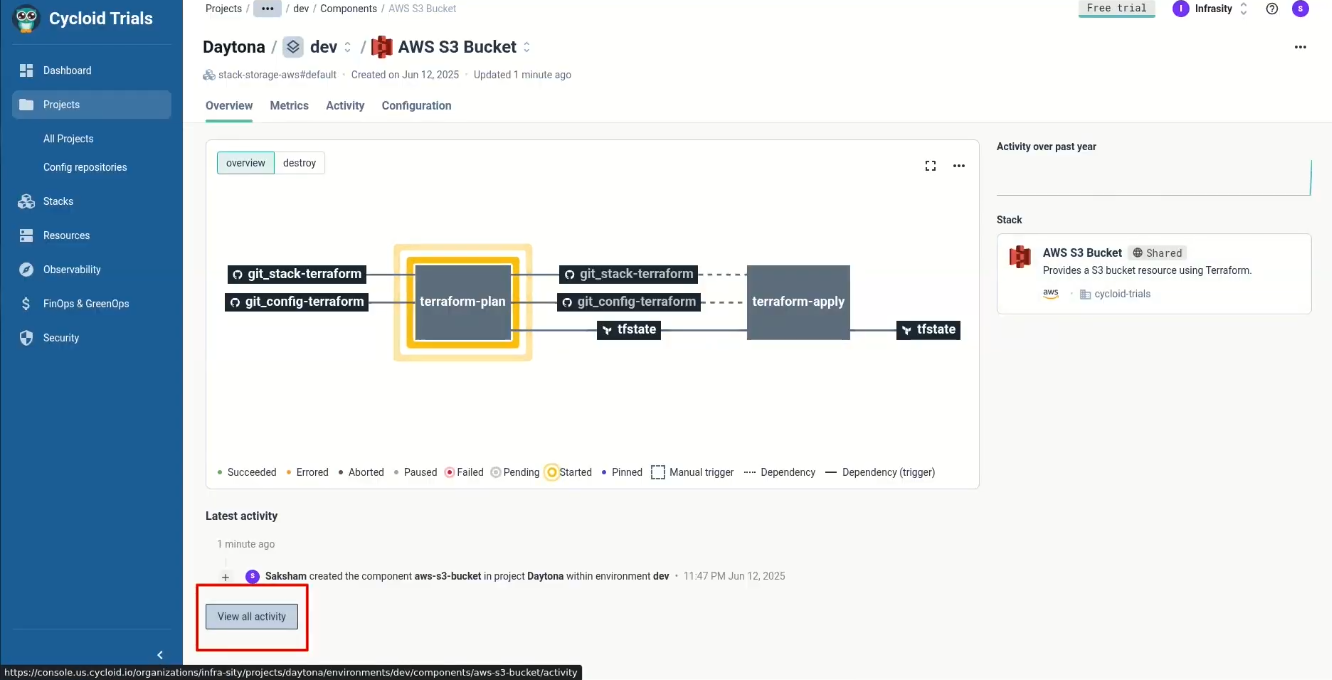1332x680 pixels.
Task: Select git_config-terraform resource feeding terraform-plan
Action: point(297,302)
